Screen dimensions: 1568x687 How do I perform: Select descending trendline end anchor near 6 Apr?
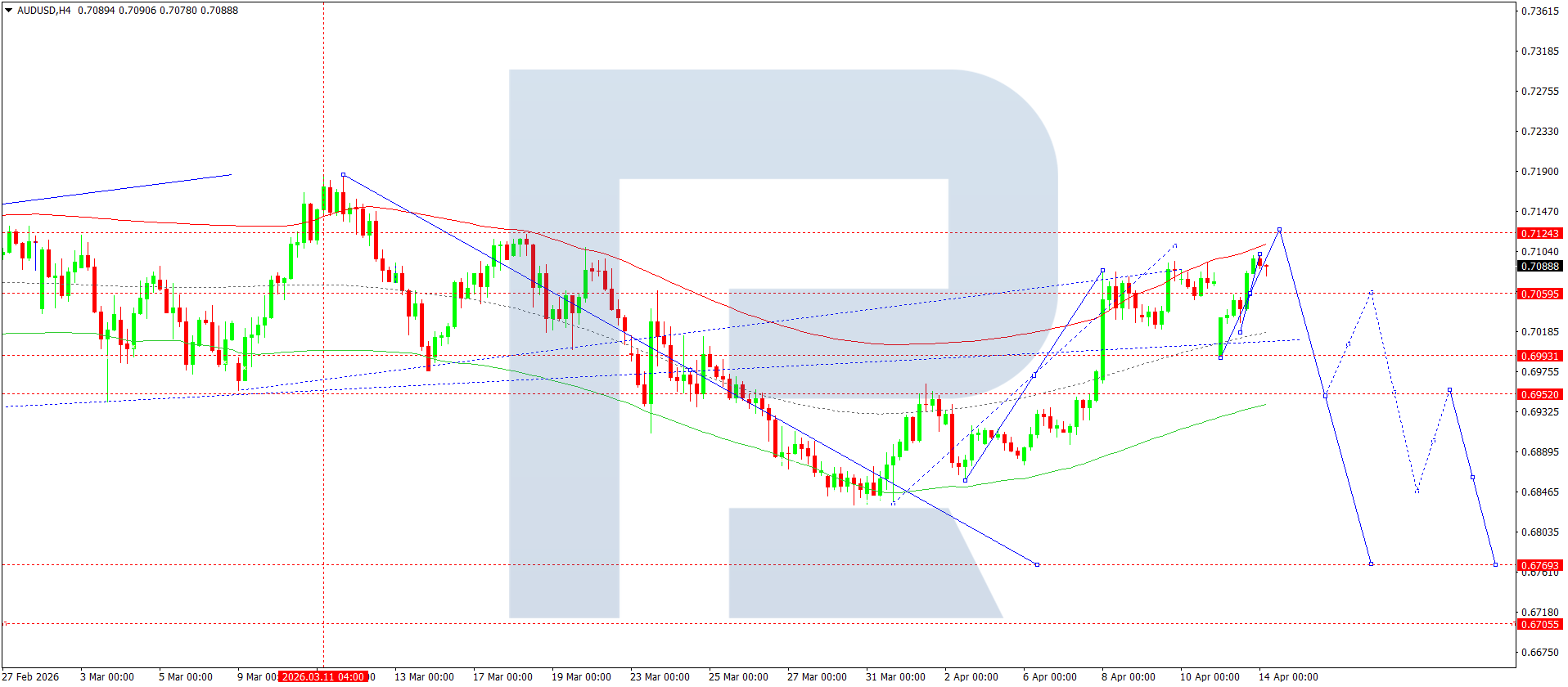(x=1037, y=564)
